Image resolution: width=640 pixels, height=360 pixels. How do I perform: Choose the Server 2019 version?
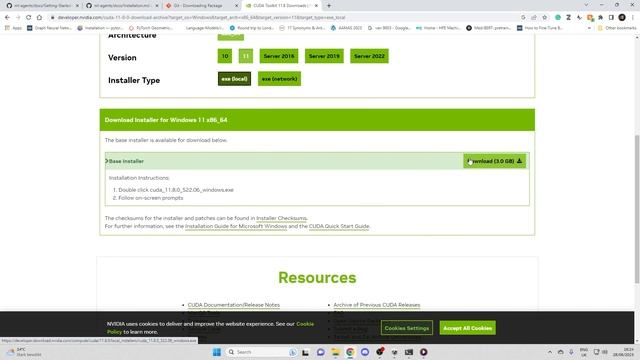[x=324, y=56]
